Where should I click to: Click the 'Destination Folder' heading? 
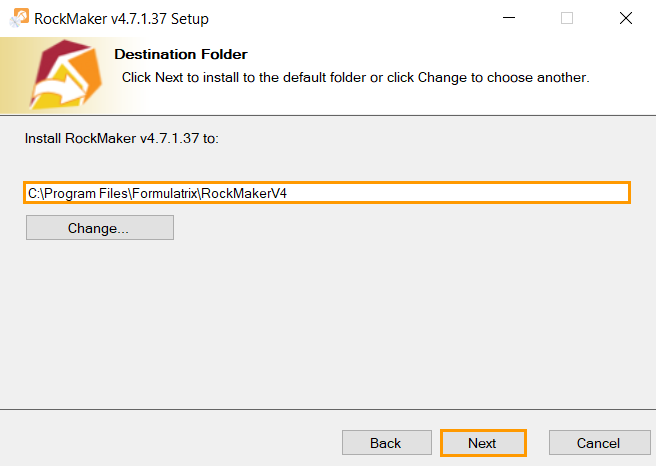[181, 54]
